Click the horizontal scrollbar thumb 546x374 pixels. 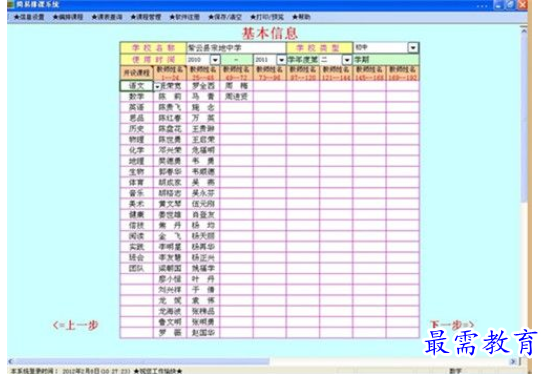click(x=142, y=362)
